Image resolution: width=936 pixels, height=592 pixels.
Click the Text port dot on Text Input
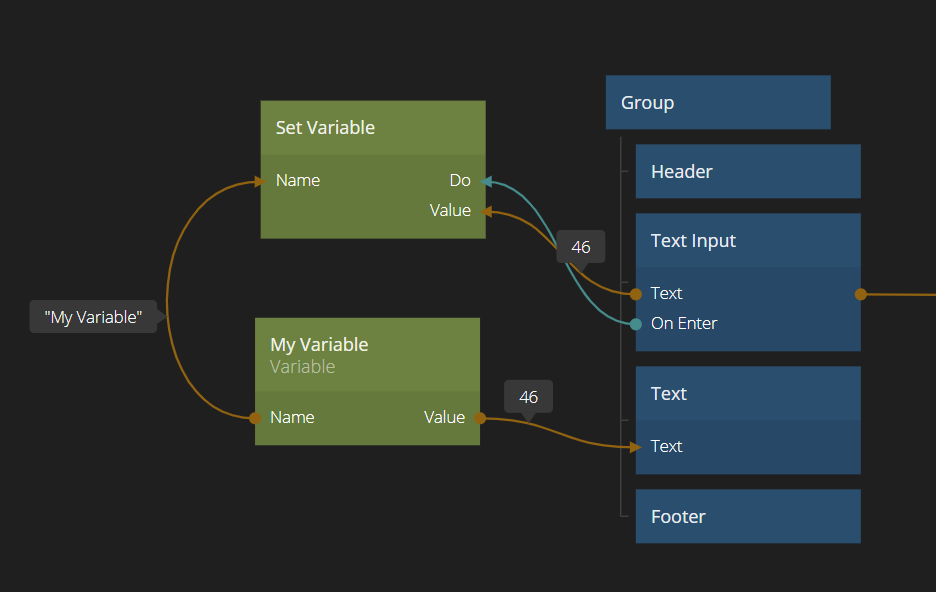[x=636, y=294]
